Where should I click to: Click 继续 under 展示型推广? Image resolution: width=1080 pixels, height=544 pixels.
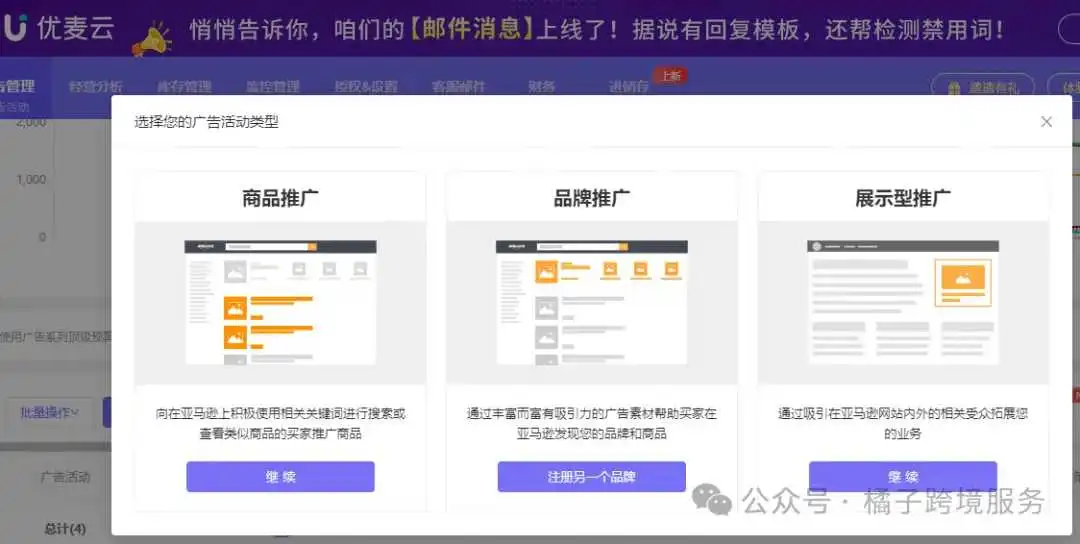(x=903, y=477)
